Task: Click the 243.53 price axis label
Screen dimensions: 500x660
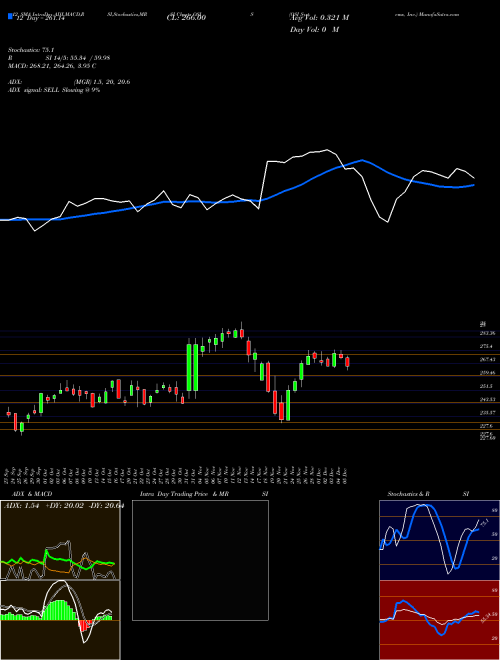Action: 487,399
